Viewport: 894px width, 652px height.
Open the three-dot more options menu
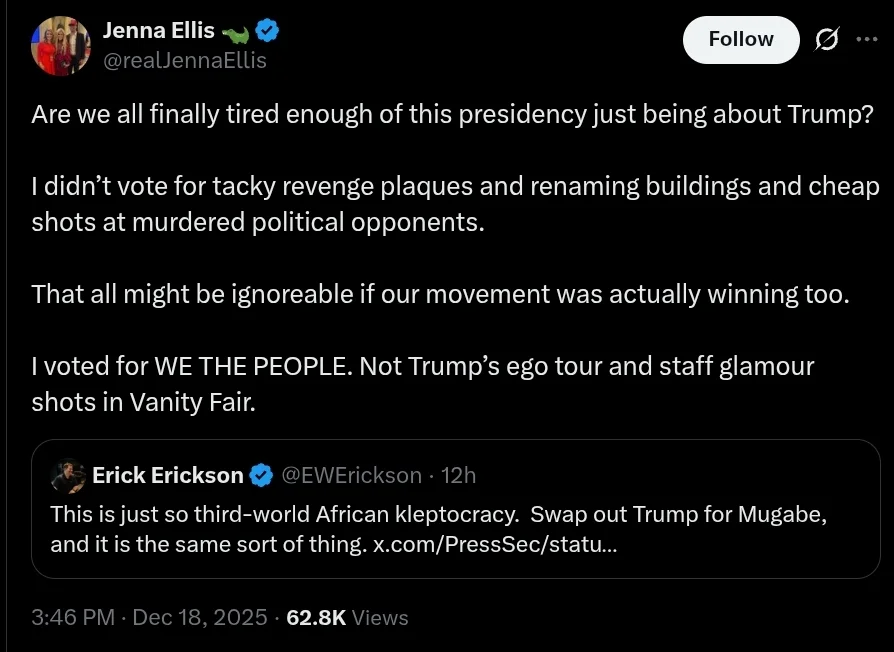pyautogui.click(x=866, y=40)
